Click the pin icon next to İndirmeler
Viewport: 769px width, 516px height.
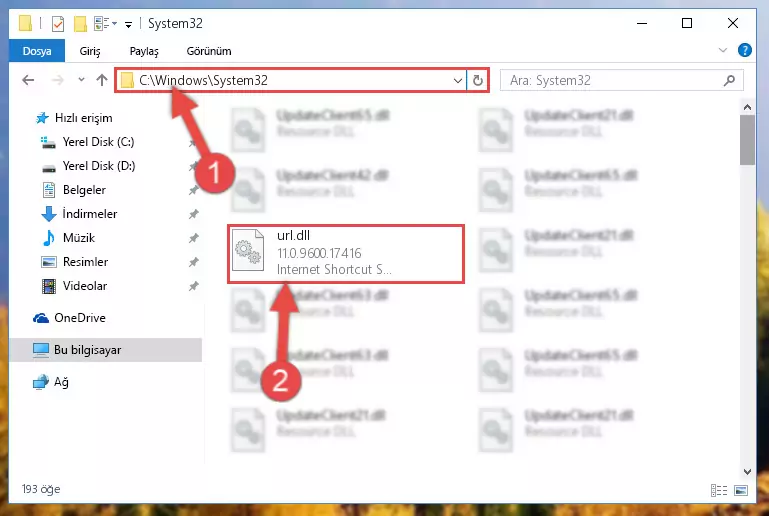click(x=194, y=214)
